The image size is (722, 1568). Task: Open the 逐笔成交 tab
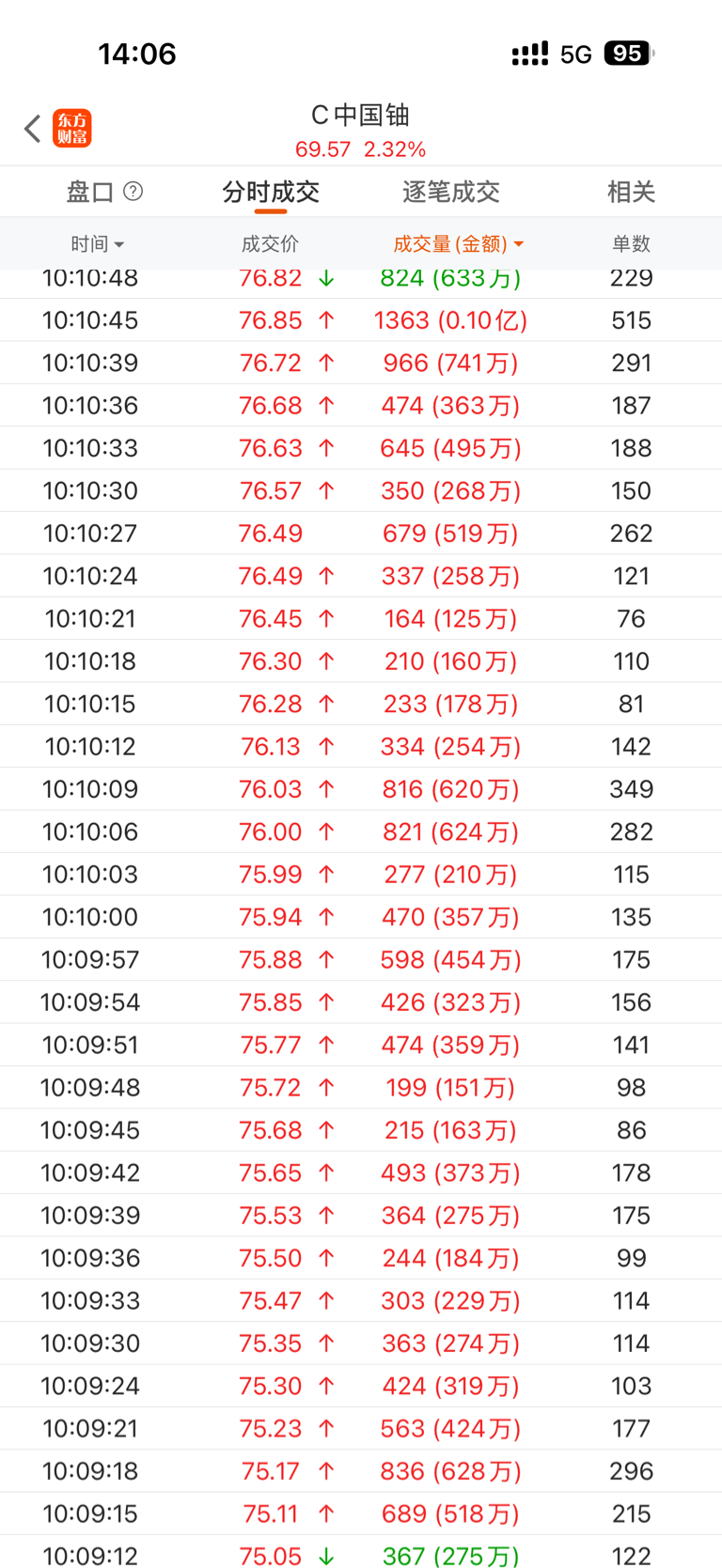pos(450,192)
